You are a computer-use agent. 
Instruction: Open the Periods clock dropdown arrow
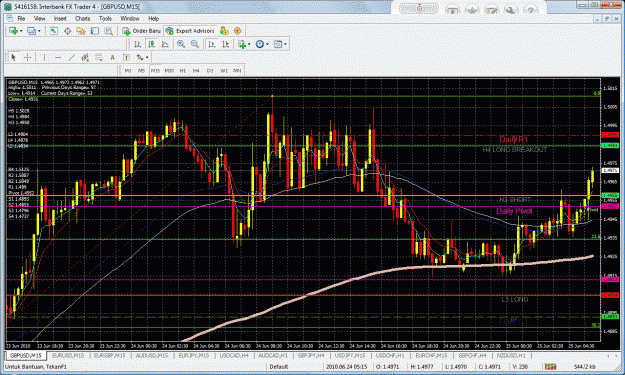click(267, 45)
